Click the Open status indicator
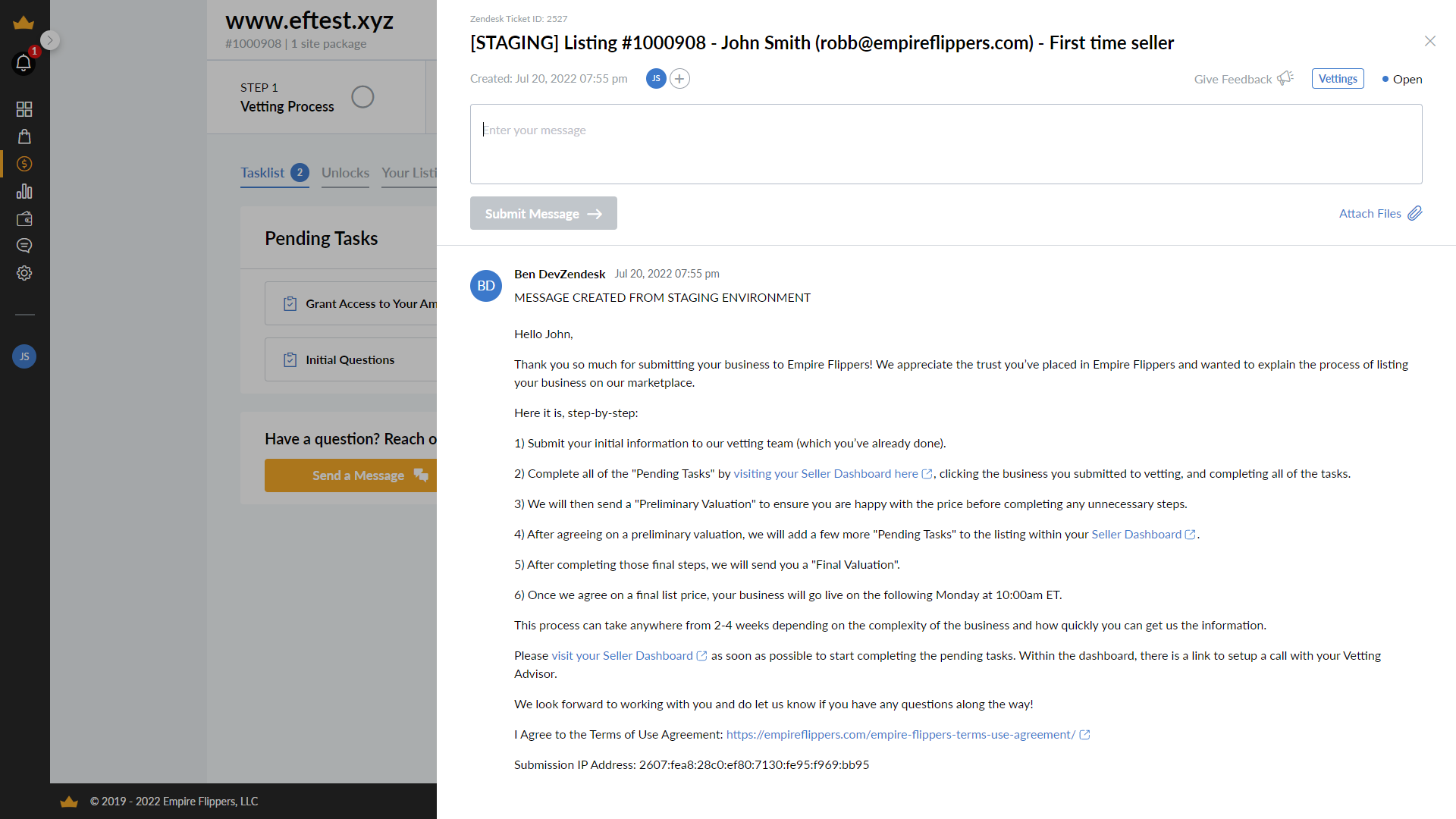The image size is (1456, 819). tap(1402, 79)
